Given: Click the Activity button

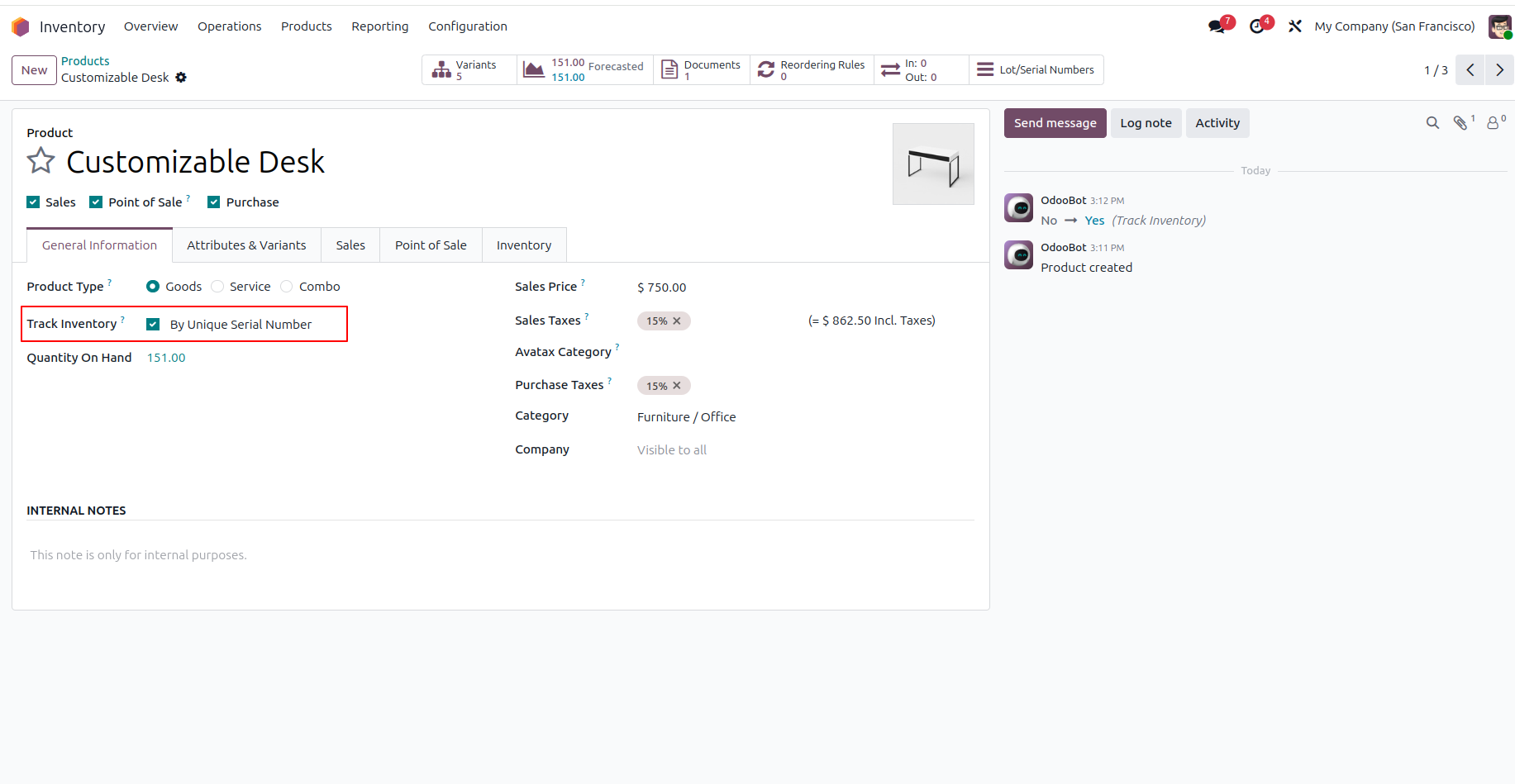Looking at the screenshot, I should [1217, 123].
